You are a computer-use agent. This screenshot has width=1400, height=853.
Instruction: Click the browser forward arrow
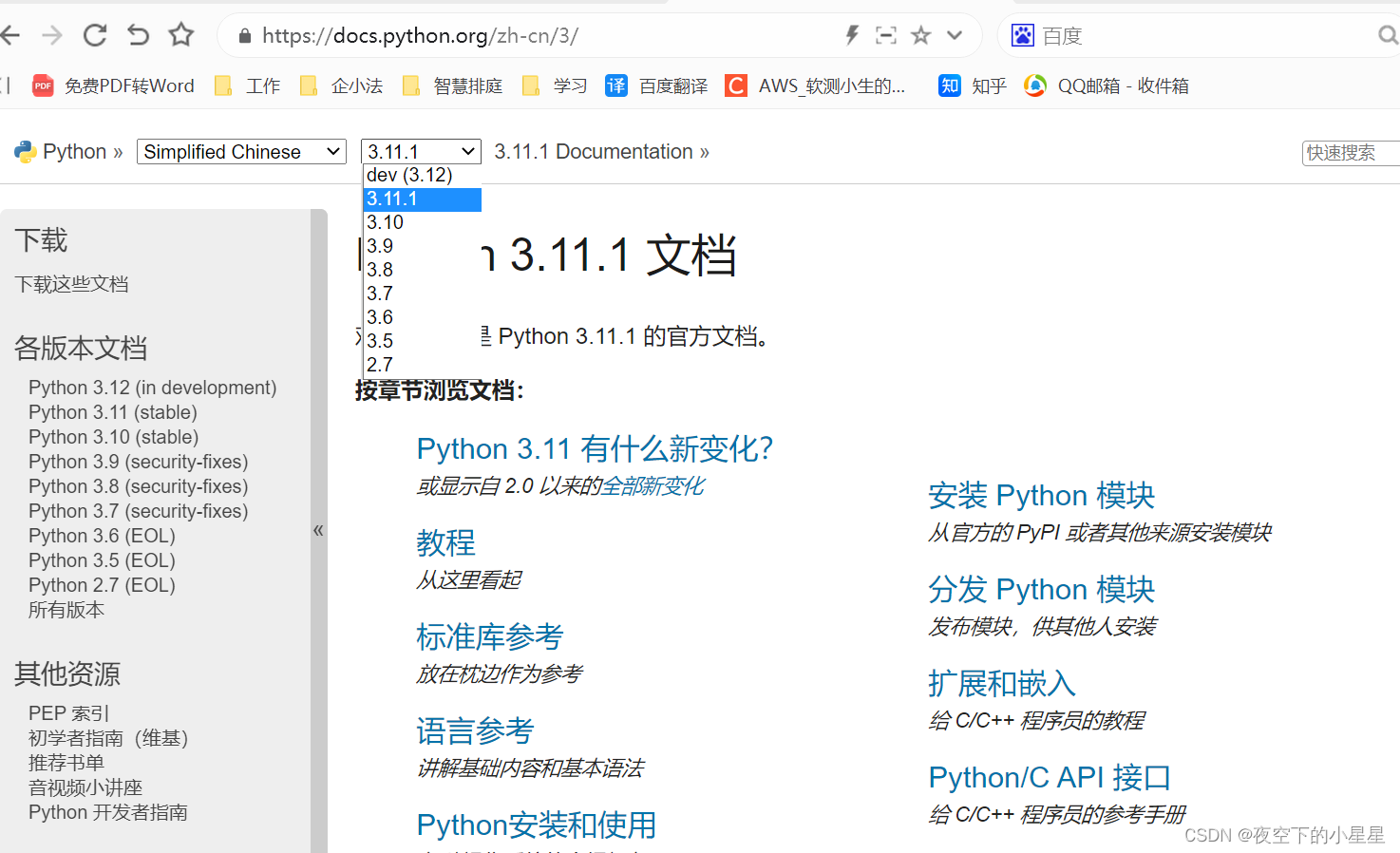point(52,36)
